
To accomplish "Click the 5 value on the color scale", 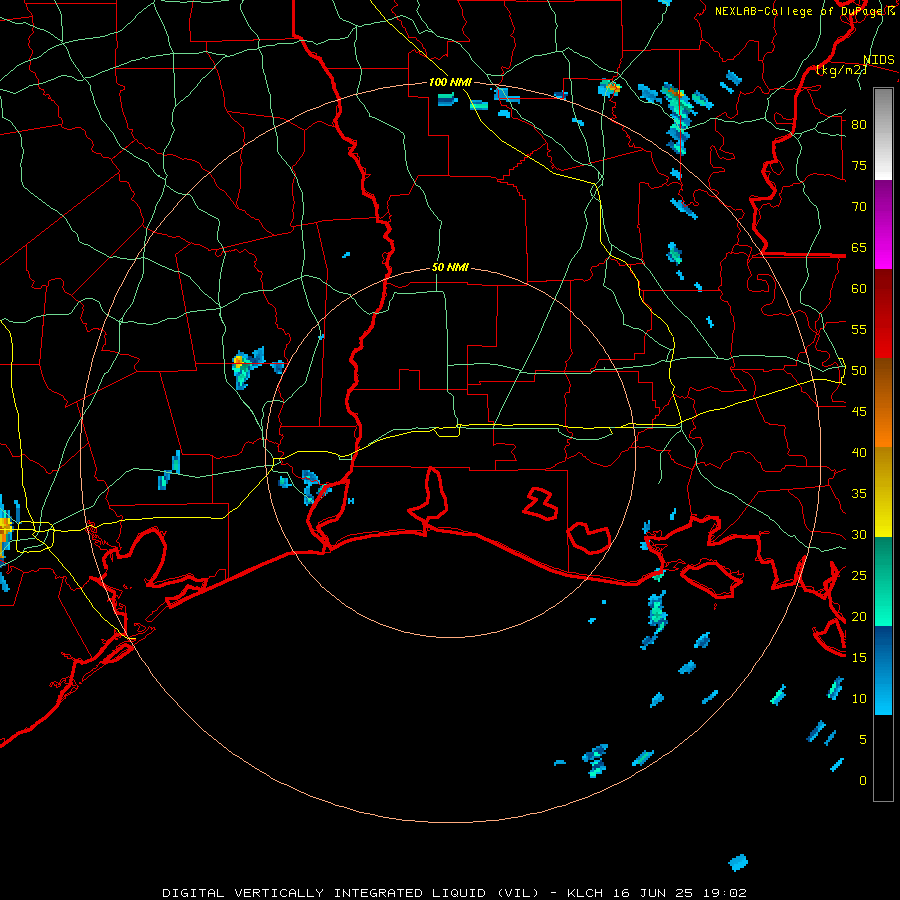I will tap(863, 740).
